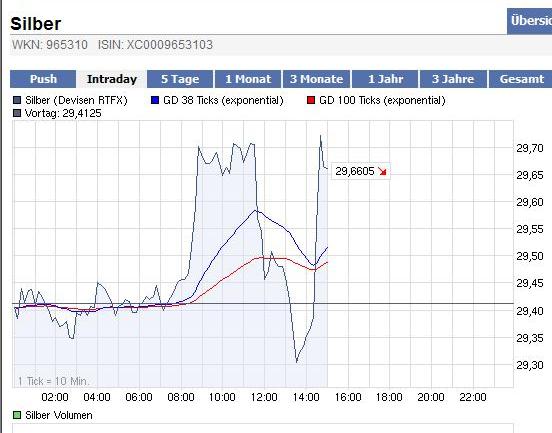Select the 1 Jahr tab
The width and height of the screenshot is (552, 433).
385,79
